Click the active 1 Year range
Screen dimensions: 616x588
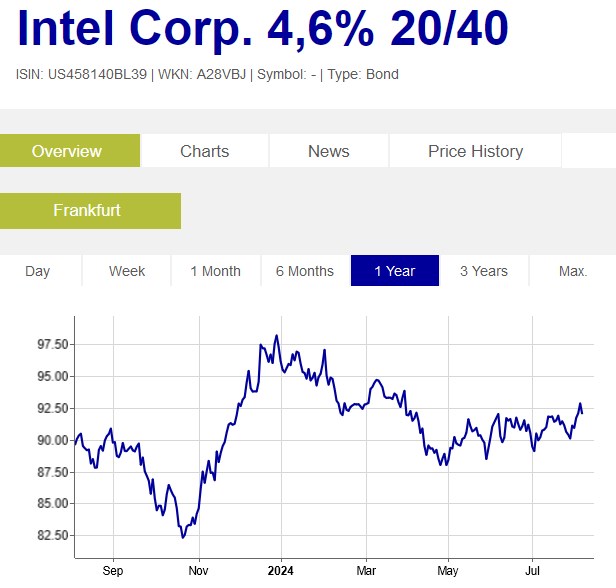tap(394, 271)
